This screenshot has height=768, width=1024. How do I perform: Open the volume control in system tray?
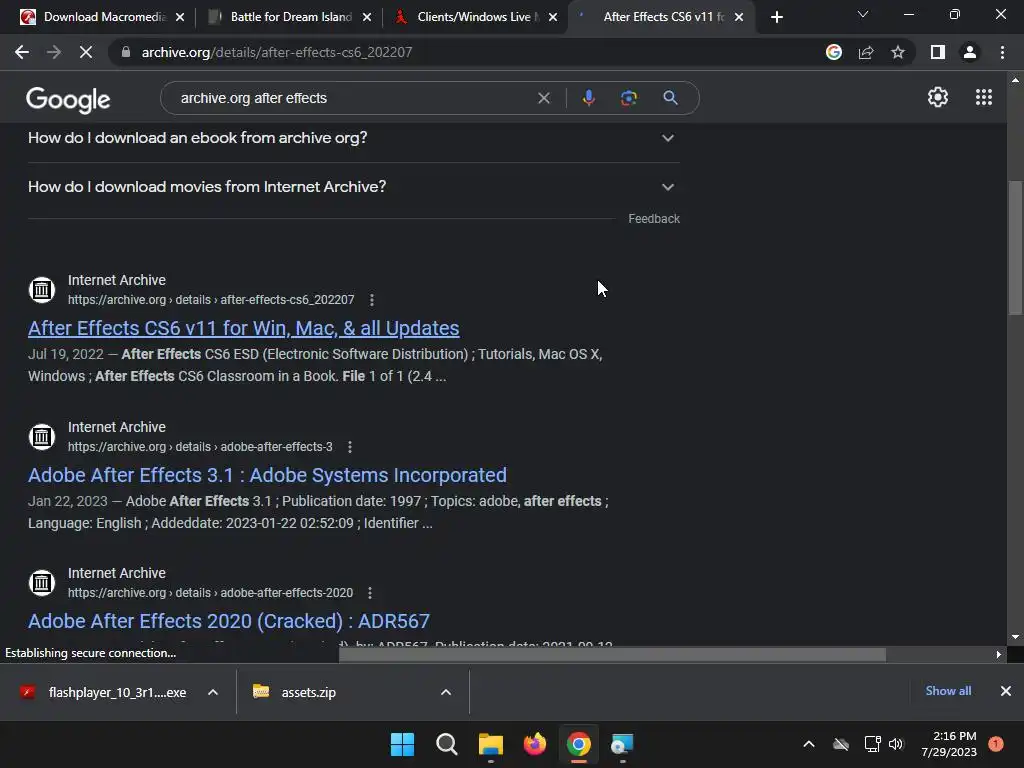[x=895, y=744]
